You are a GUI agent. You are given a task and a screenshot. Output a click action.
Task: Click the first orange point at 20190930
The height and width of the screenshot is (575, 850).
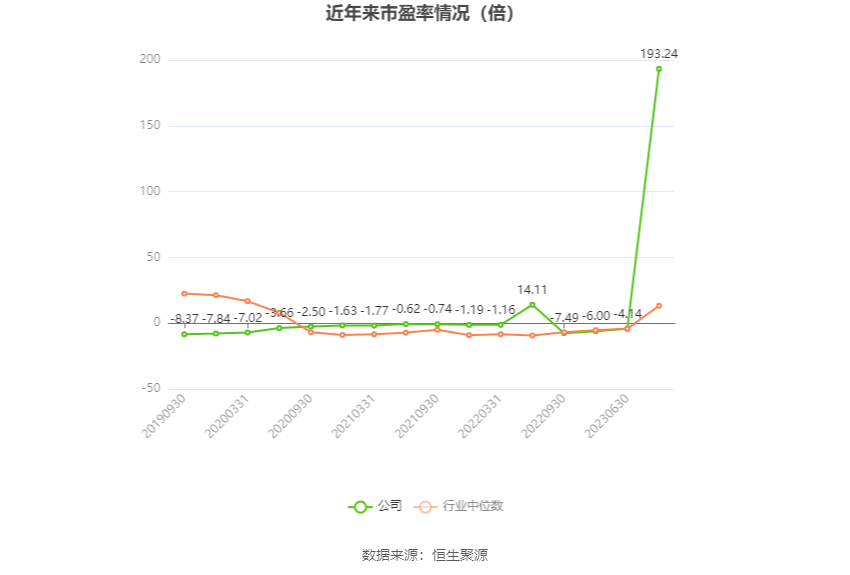pyautogui.click(x=184, y=294)
